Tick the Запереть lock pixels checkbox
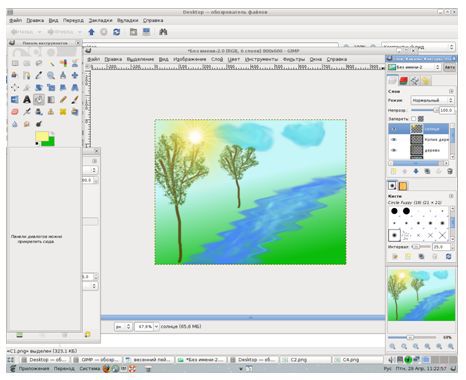 tap(413, 119)
